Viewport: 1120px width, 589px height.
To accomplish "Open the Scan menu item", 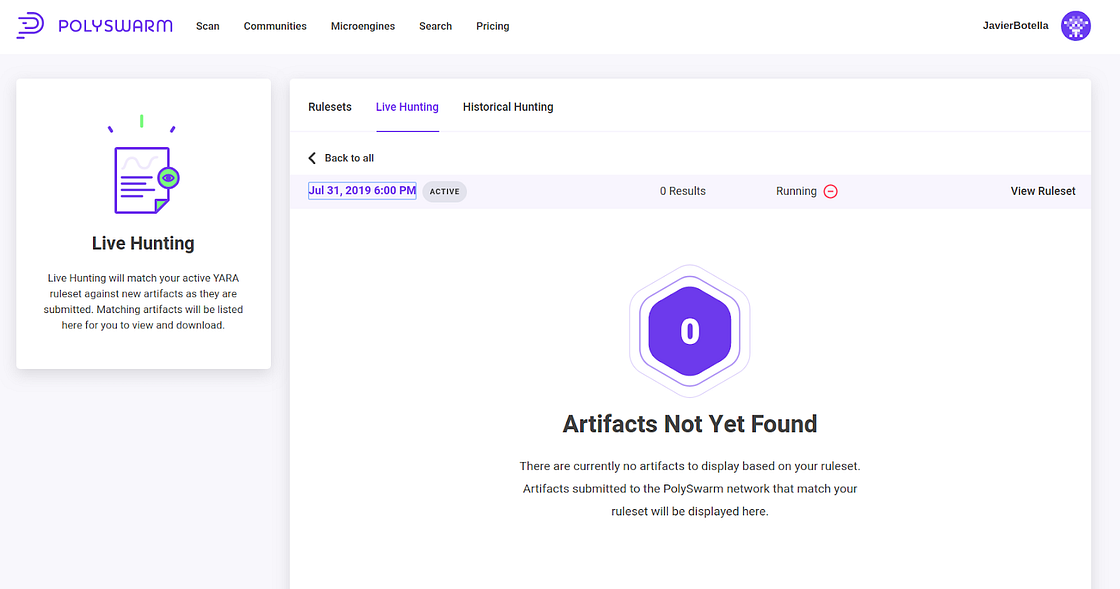I will pyautogui.click(x=208, y=26).
